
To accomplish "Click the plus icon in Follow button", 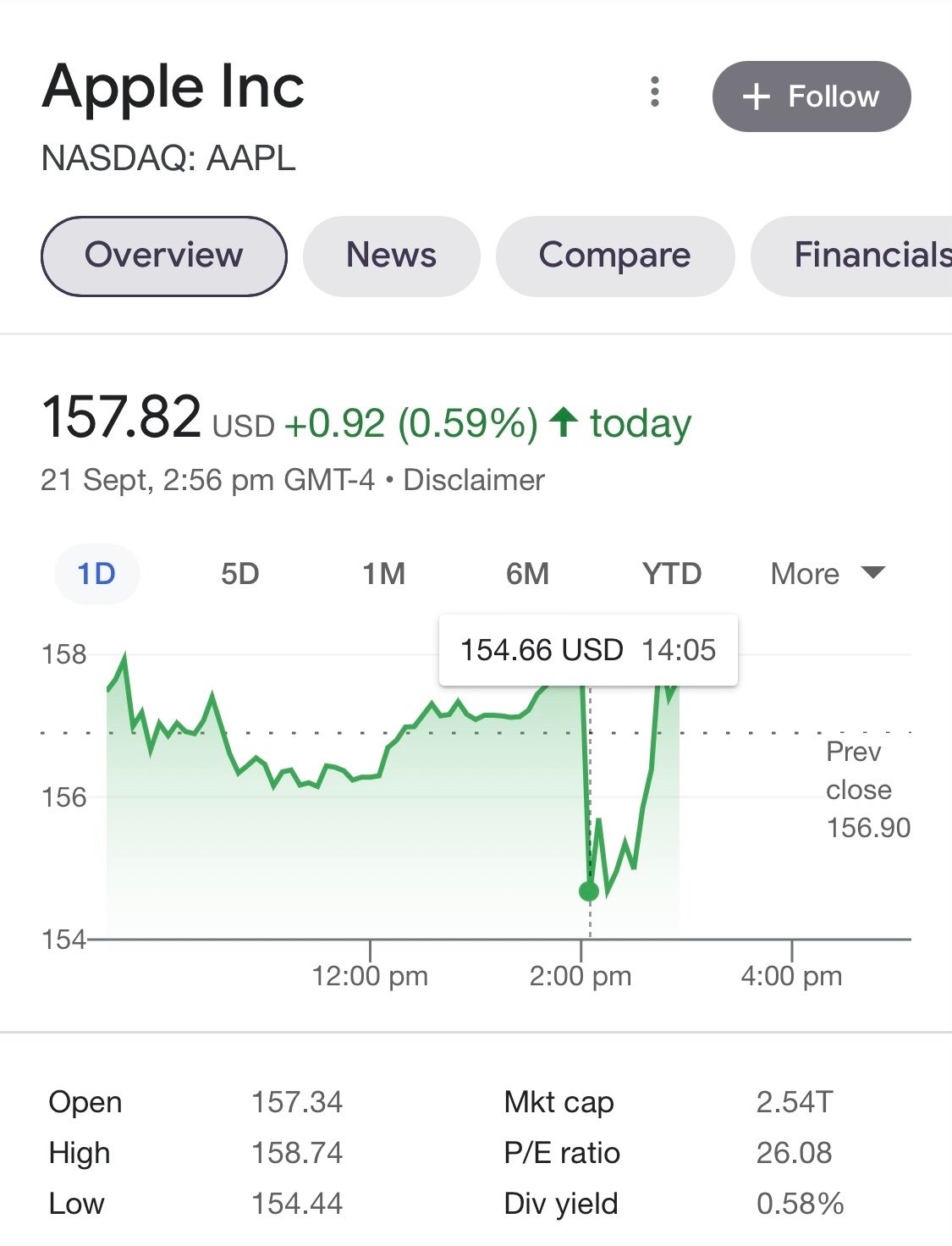I will [756, 96].
